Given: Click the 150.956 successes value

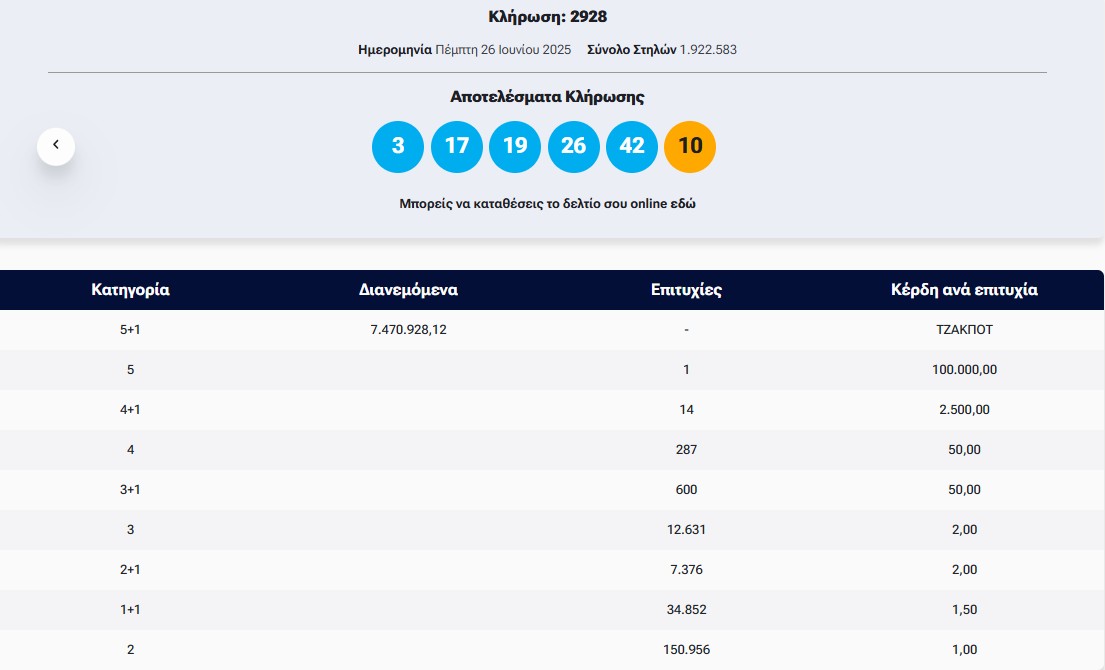Looking at the screenshot, I should coord(686,649).
